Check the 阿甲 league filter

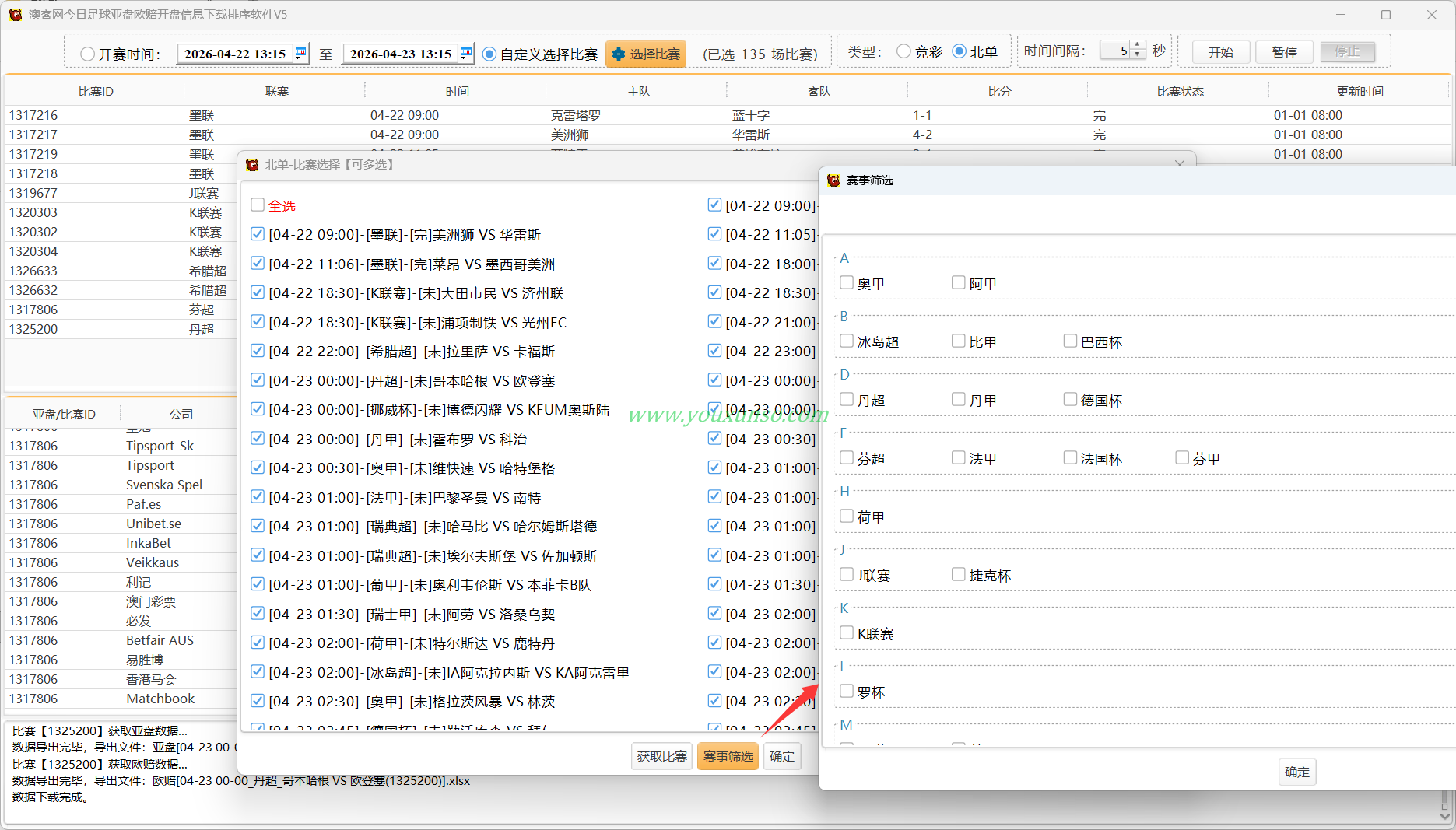coord(959,283)
